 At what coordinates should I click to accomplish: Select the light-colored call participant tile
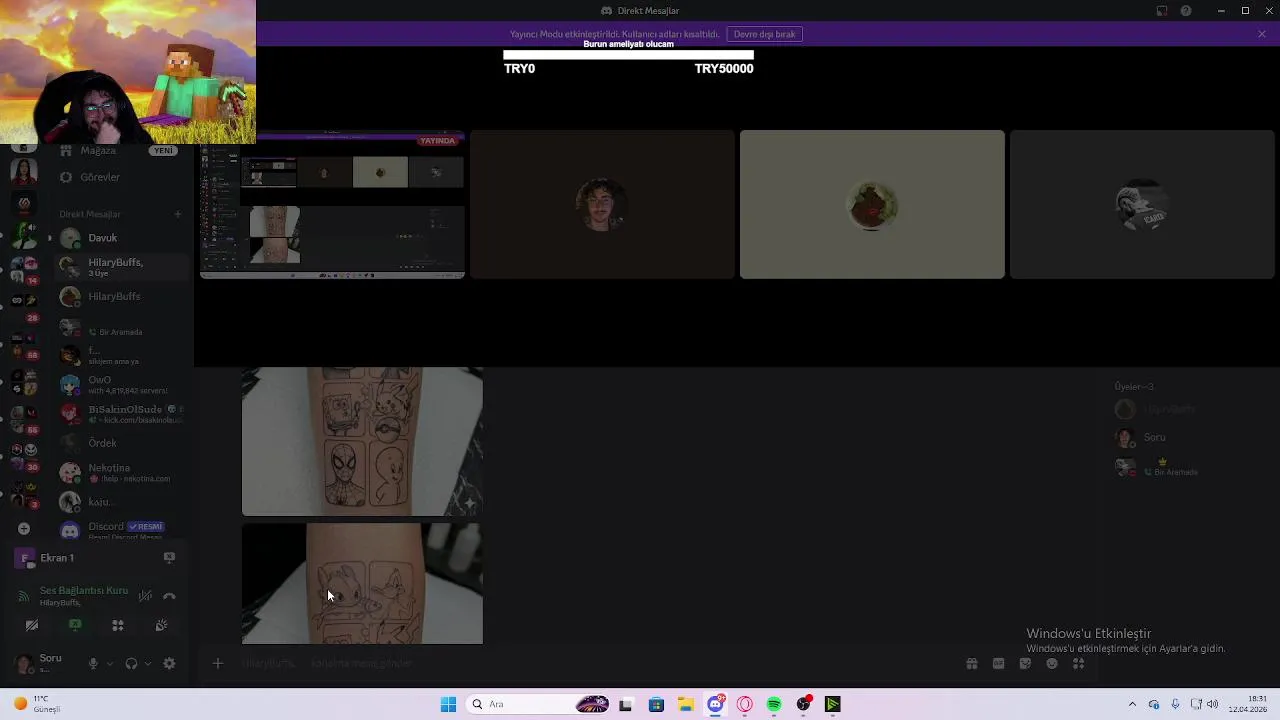tap(872, 204)
